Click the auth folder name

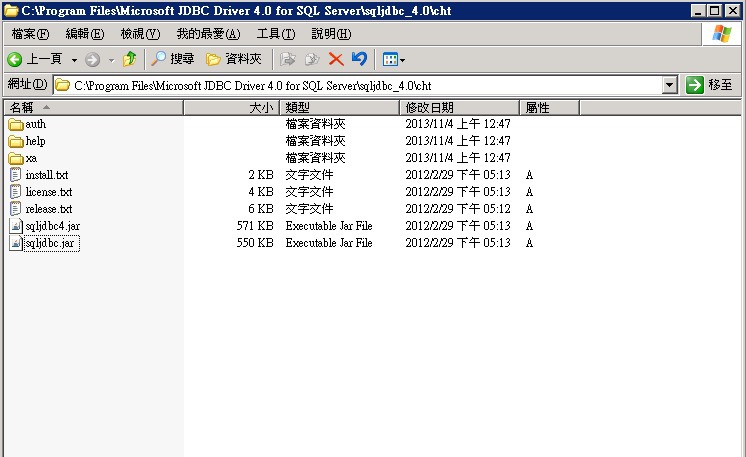(36, 124)
